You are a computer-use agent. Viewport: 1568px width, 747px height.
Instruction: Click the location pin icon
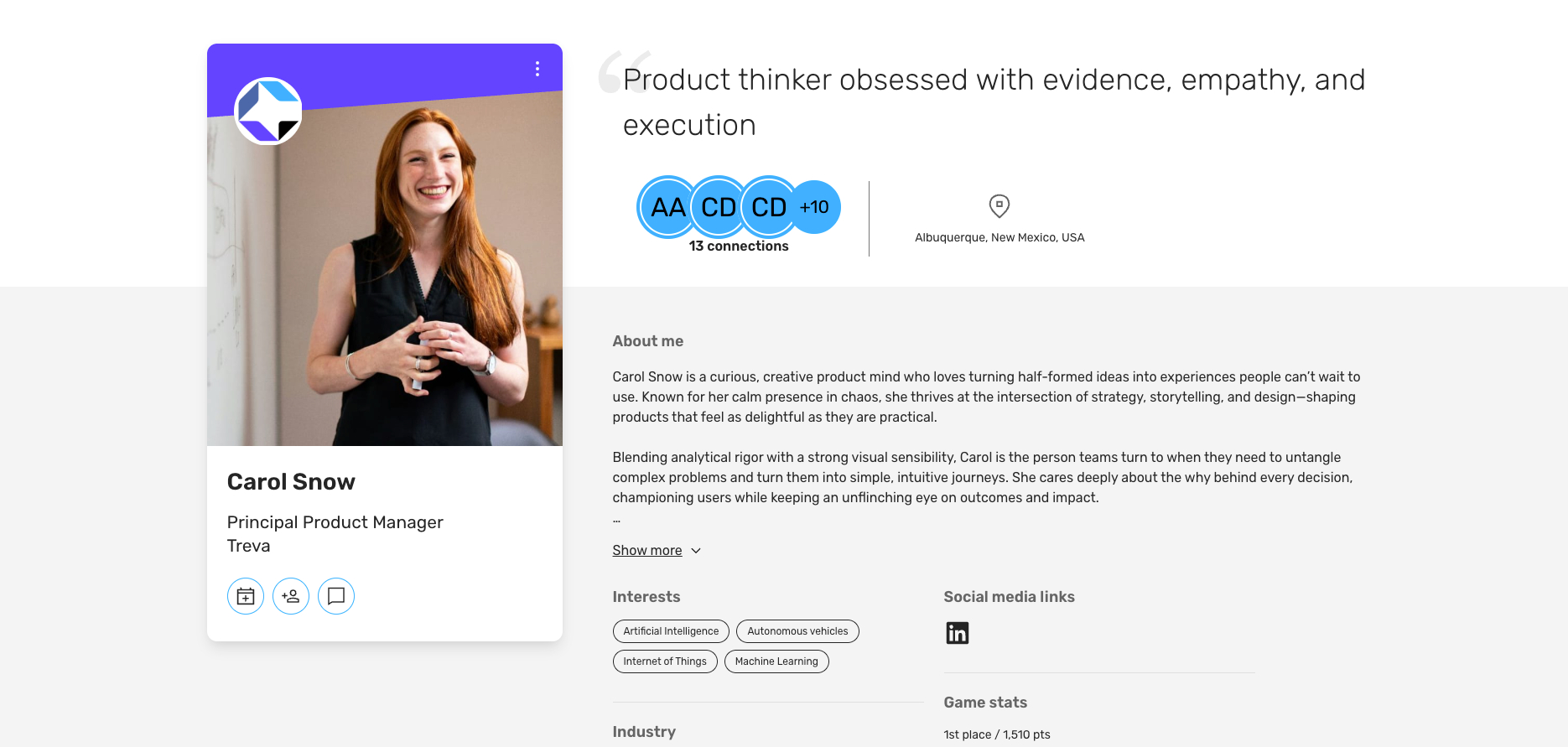(x=999, y=205)
